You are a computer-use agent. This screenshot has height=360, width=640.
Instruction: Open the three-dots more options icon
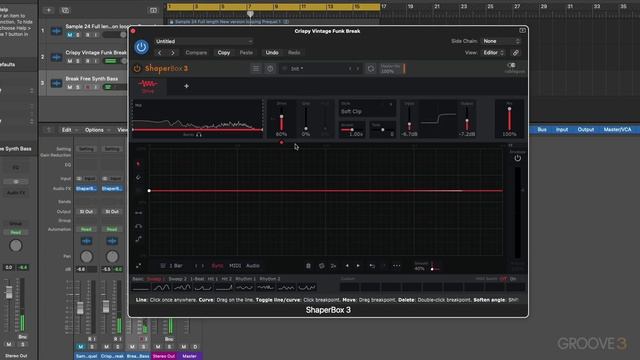pos(396,266)
